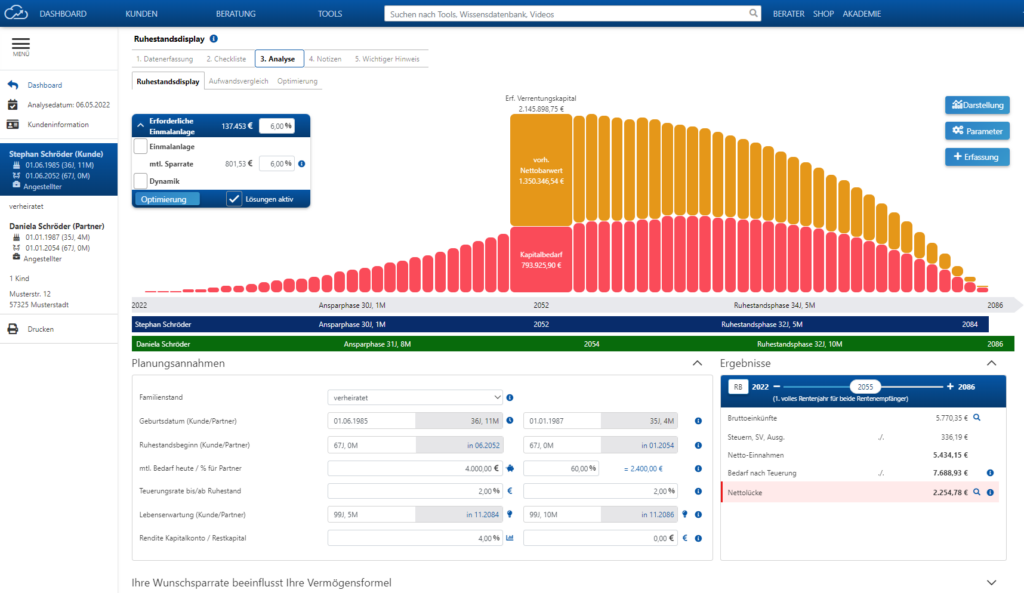Image resolution: width=1024 pixels, height=593 pixels.
Task: Click the Parameter button
Action: (977, 131)
